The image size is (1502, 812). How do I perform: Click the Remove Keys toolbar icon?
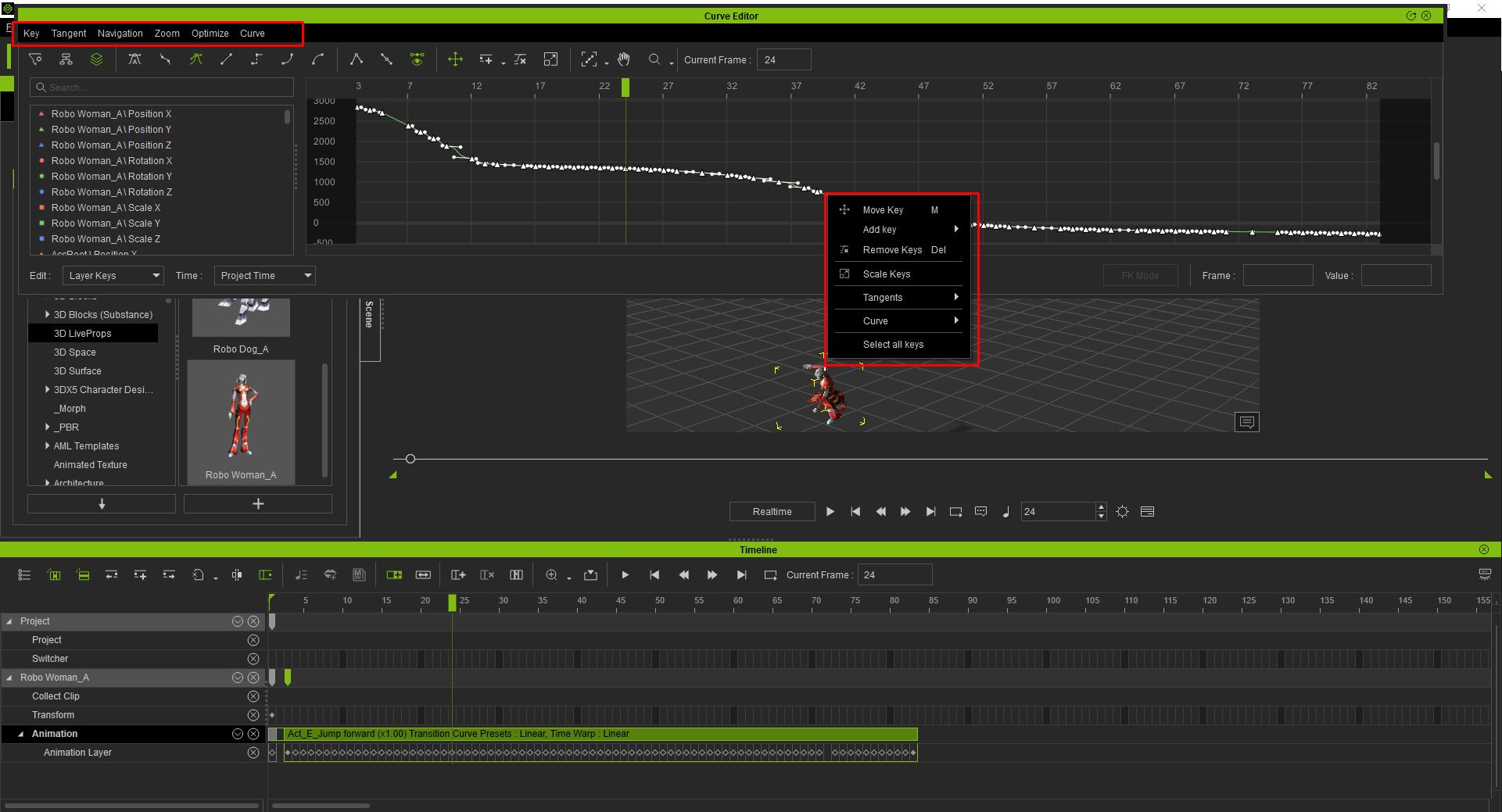pos(520,59)
